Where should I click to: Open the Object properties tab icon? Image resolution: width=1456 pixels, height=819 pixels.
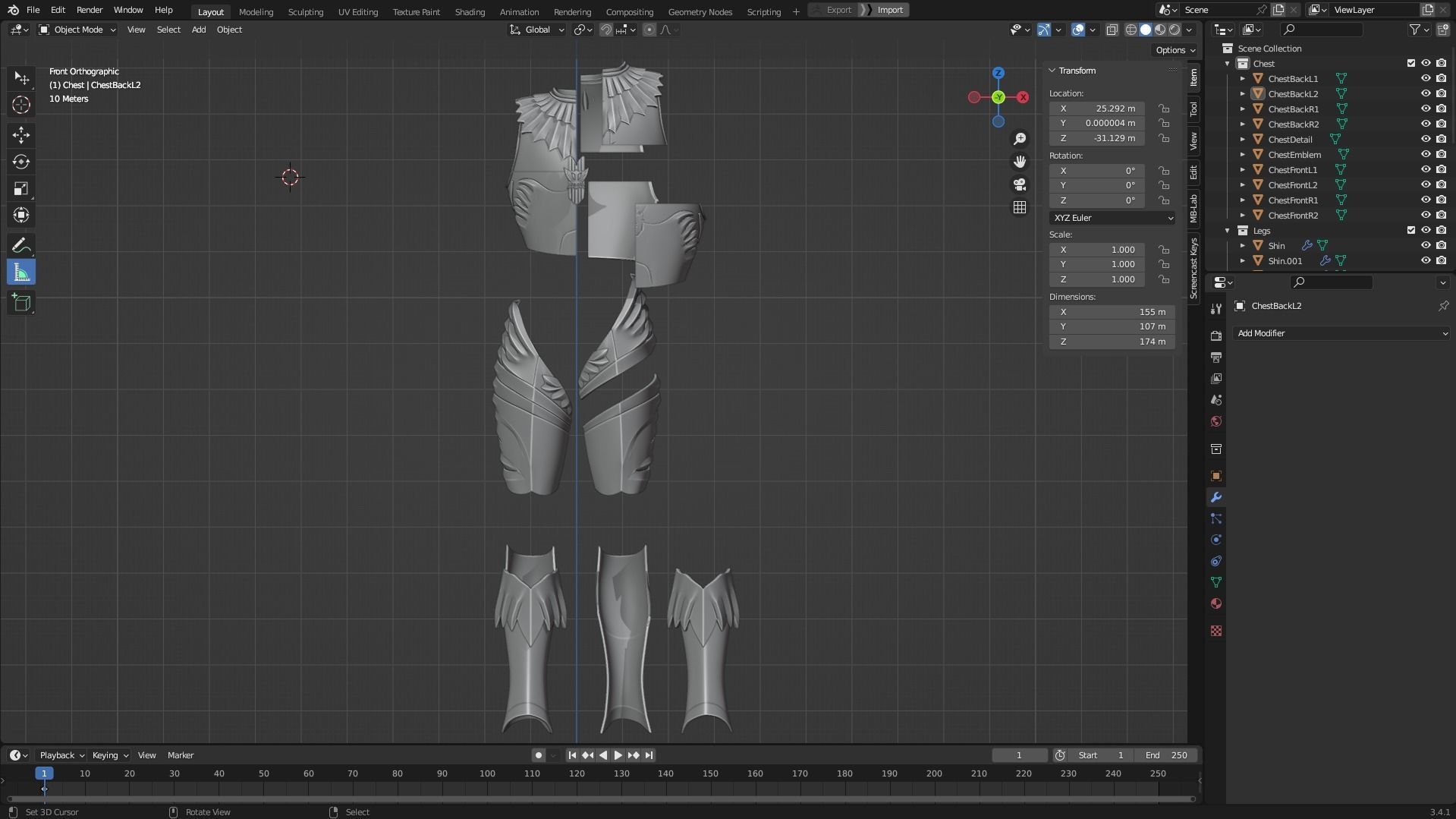tap(1215, 476)
